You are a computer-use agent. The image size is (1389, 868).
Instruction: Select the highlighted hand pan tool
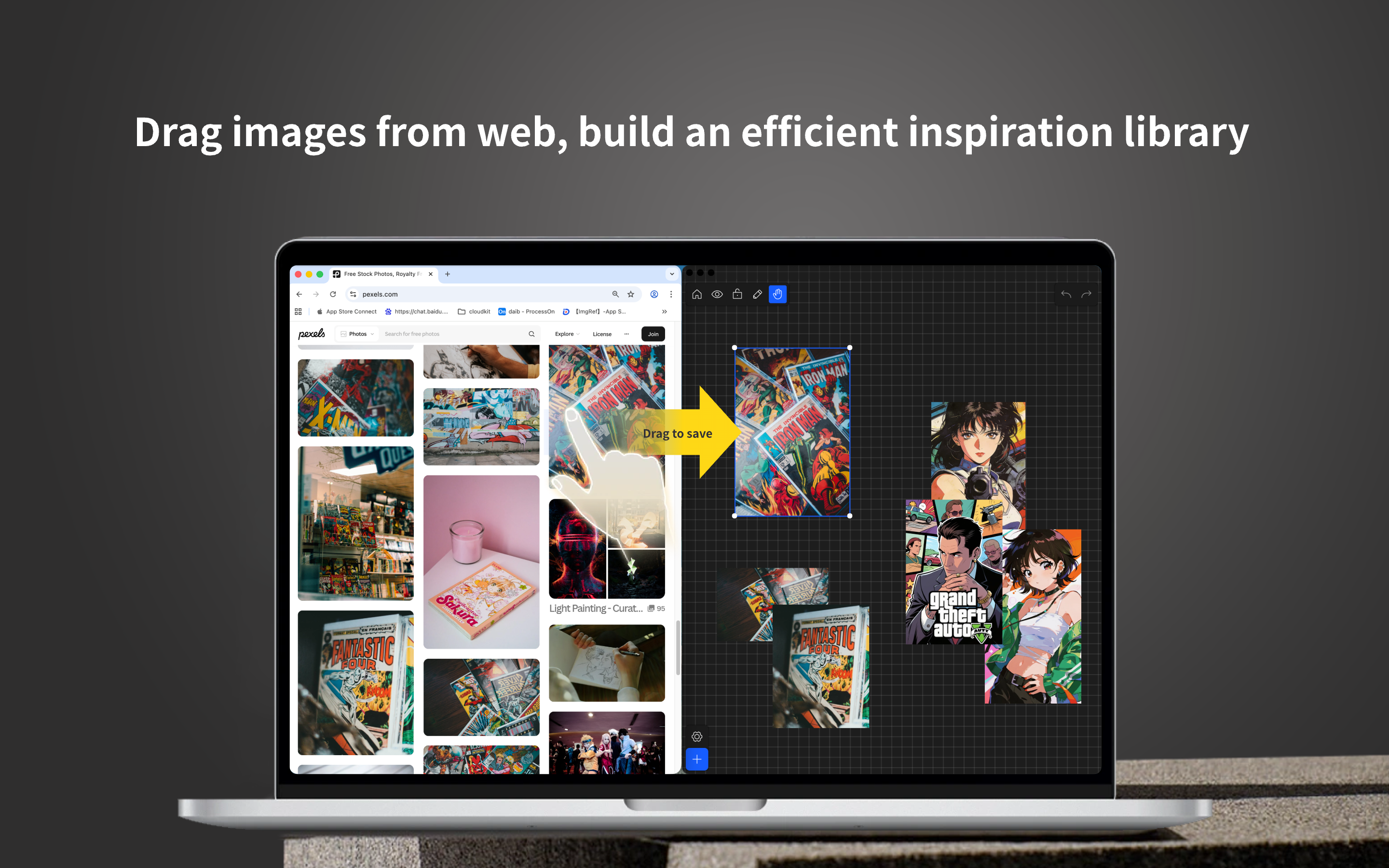tap(778, 294)
